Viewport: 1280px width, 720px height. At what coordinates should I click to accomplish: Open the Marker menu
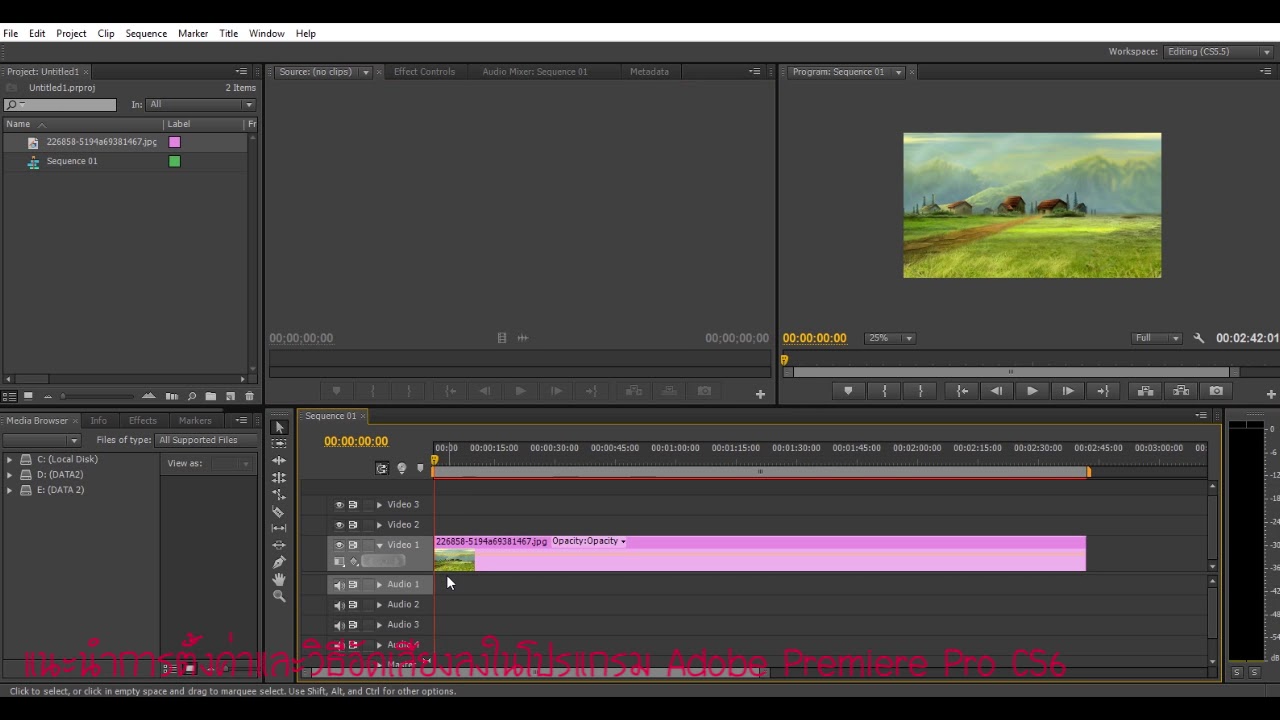coord(193,34)
